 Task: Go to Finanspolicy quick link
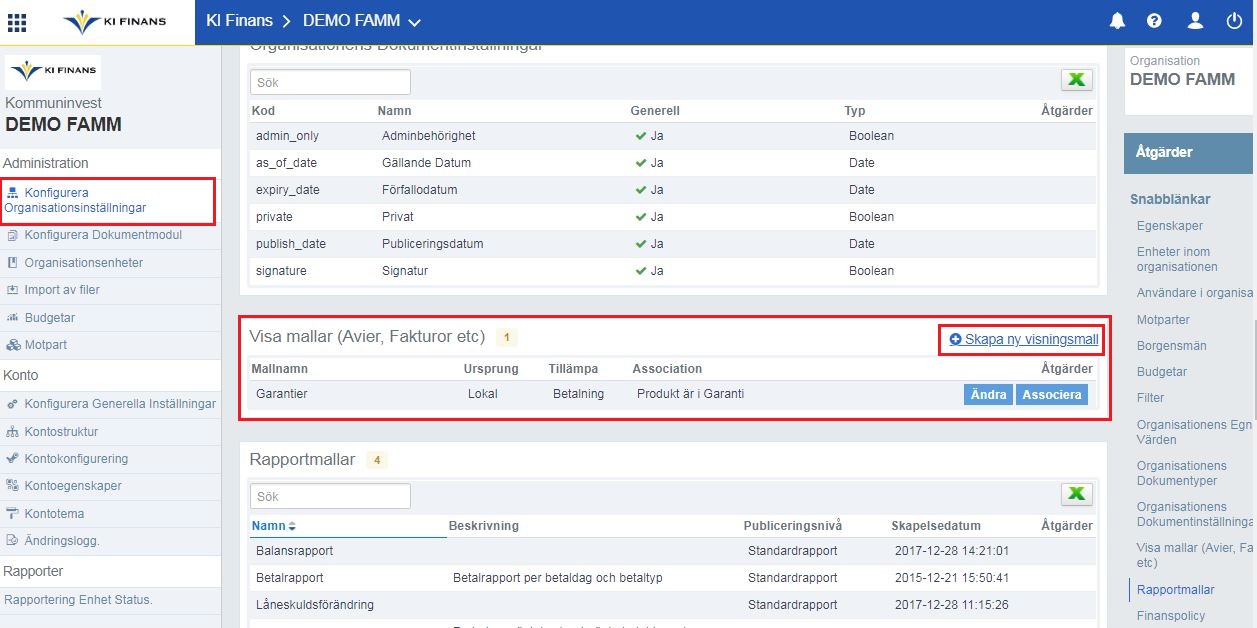(1171, 616)
